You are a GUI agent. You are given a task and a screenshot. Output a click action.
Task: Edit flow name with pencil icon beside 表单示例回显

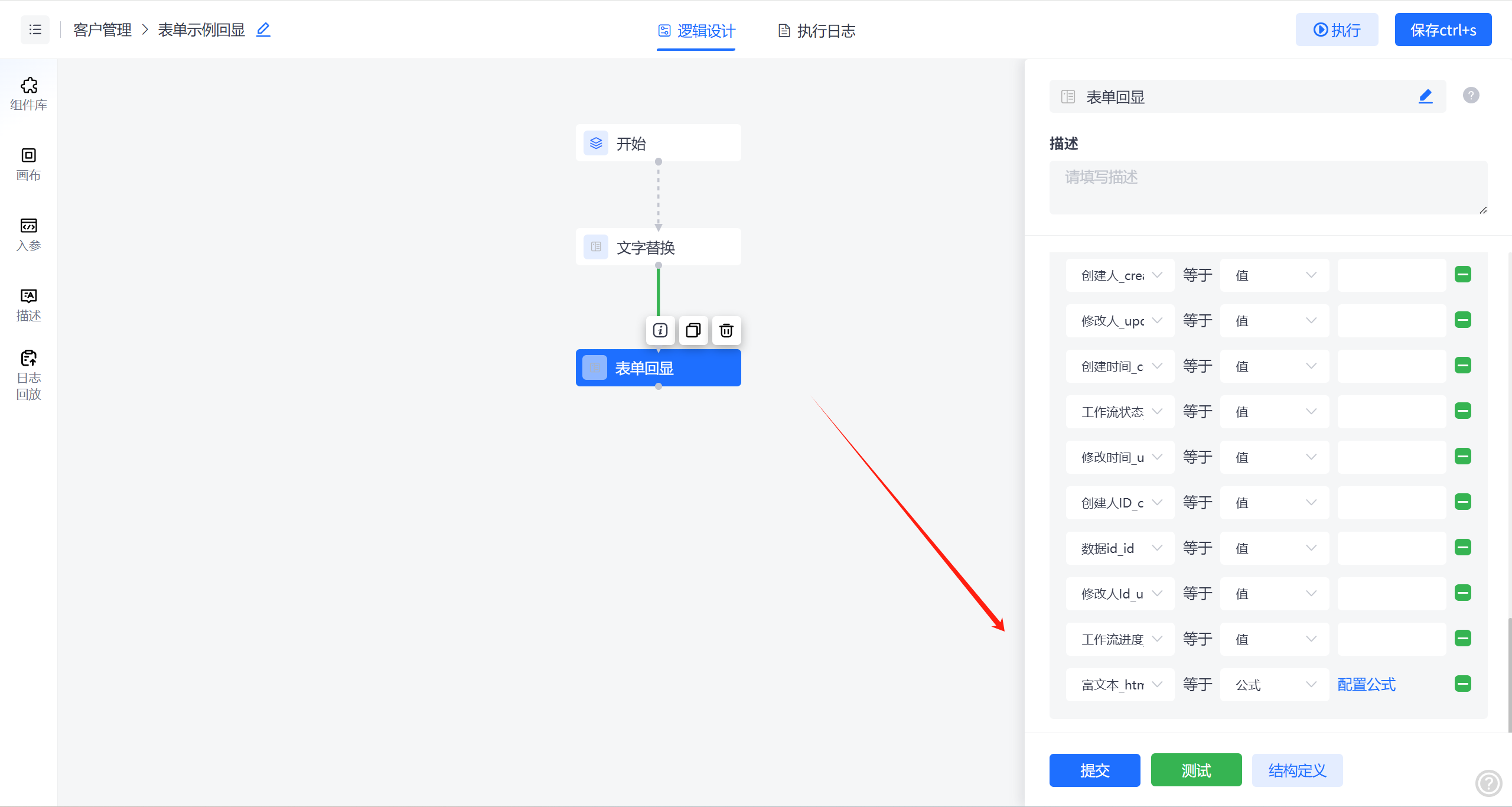263,29
